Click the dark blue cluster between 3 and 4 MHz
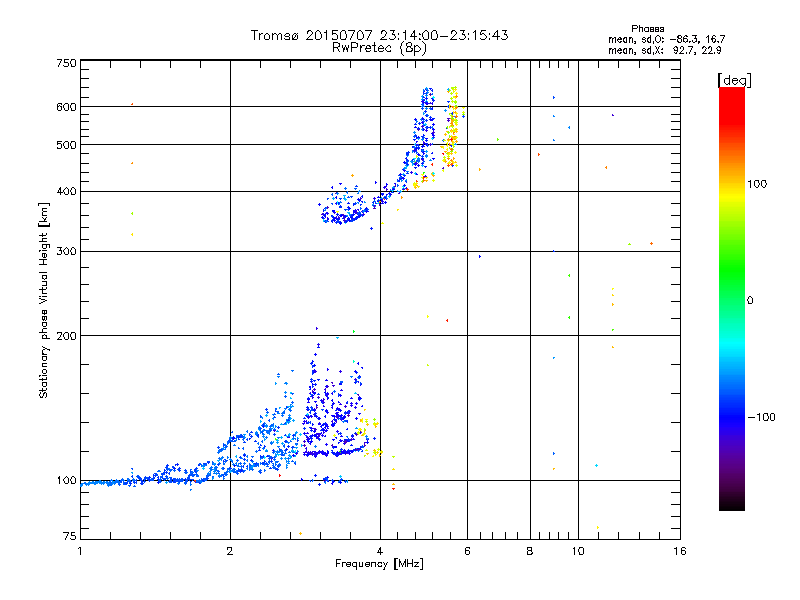 (x=334, y=408)
